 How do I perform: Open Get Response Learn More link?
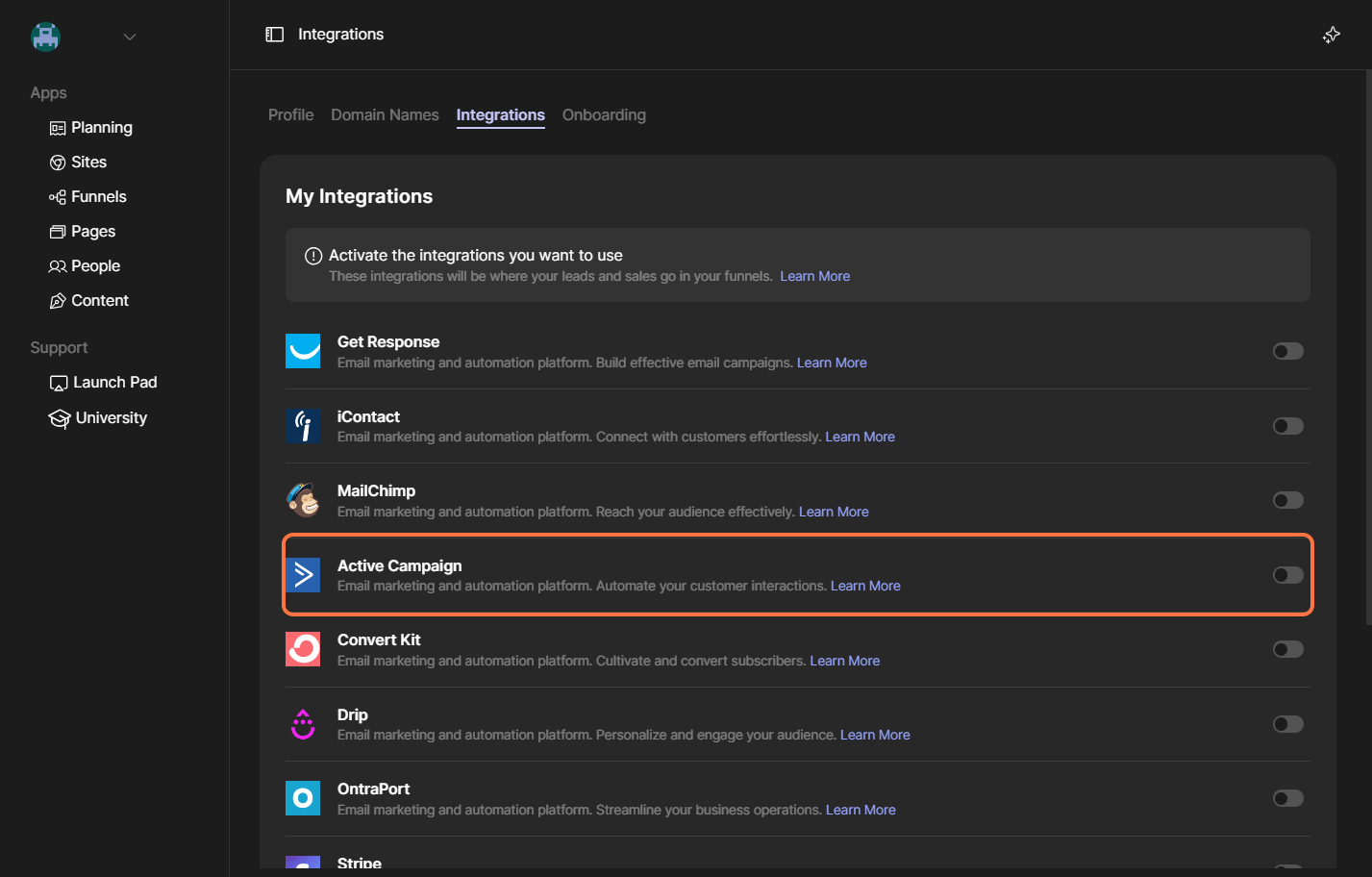click(x=832, y=363)
